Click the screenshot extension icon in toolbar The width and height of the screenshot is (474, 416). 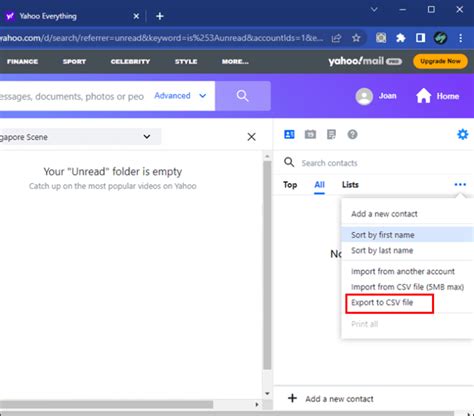click(x=381, y=38)
